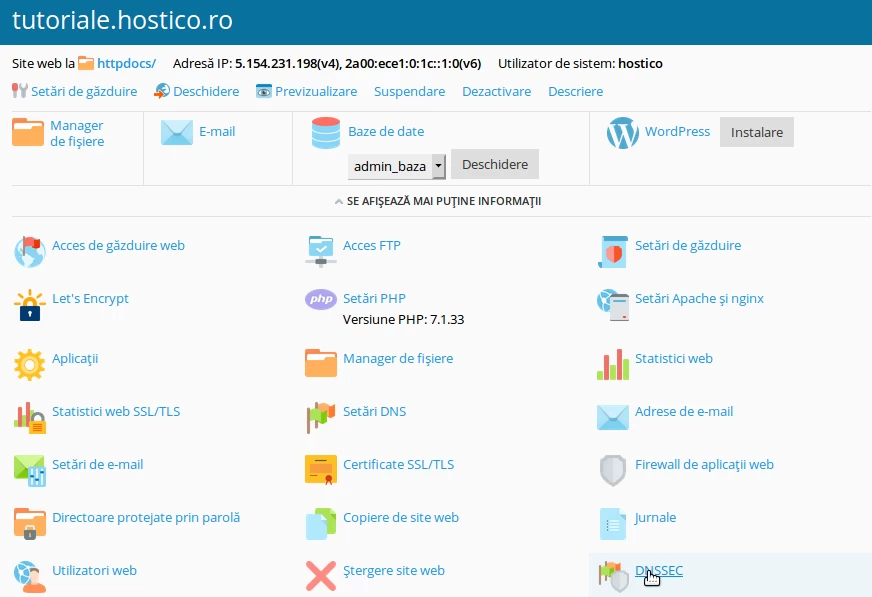Open the admin_baza database dropdown
This screenshot has height=597, width=872.
[397, 166]
